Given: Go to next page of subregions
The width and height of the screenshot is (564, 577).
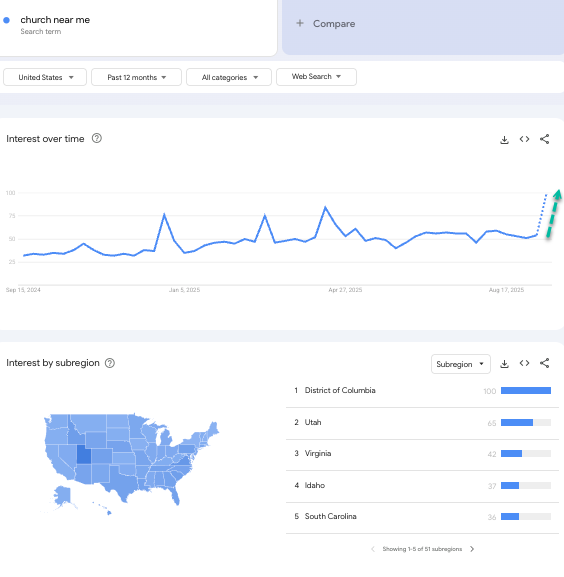Looking at the screenshot, I should [472, 549].
